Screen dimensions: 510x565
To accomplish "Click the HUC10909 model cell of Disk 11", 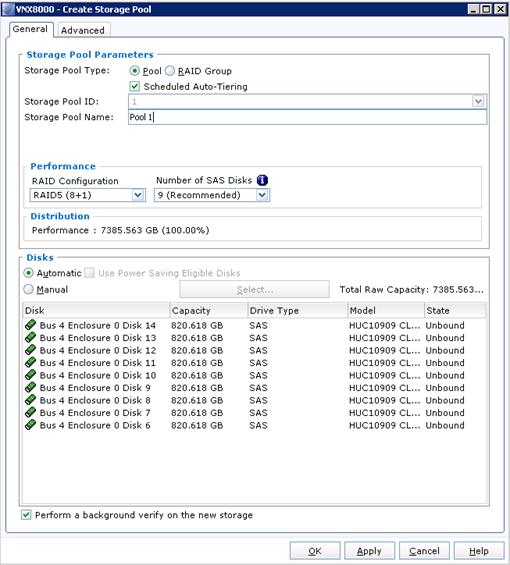I will click(385, 363).
